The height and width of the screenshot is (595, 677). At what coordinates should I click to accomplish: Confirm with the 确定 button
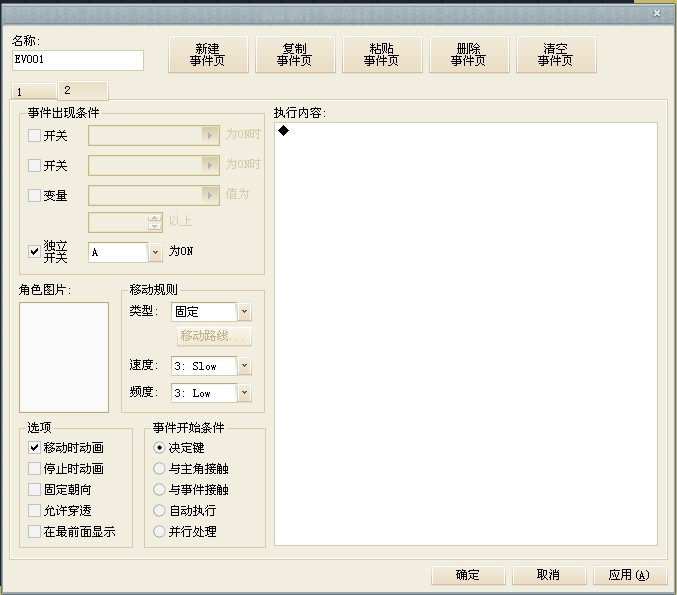pos(468,575)
